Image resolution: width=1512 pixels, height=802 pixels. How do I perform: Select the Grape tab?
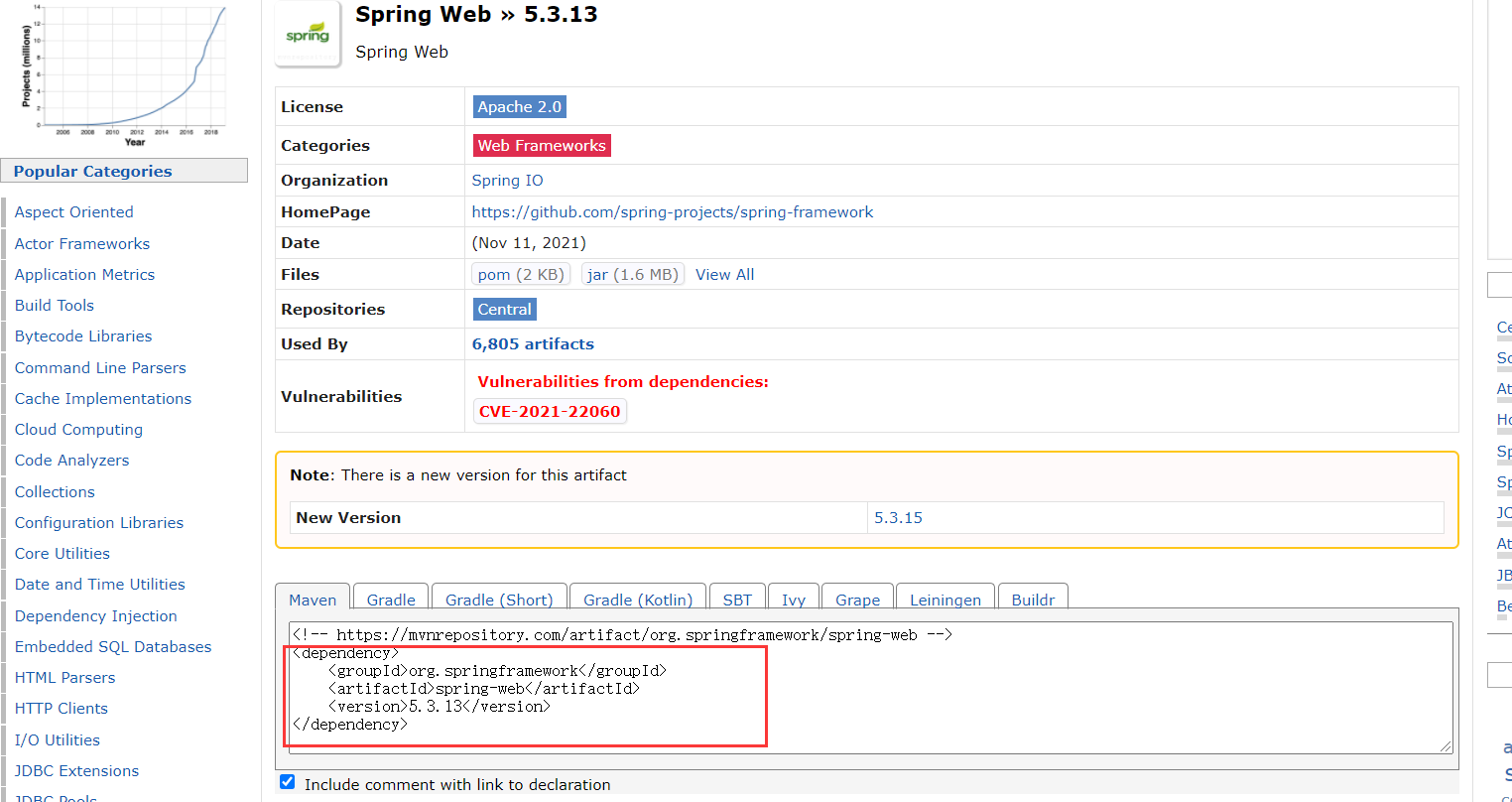click(857, 599)
